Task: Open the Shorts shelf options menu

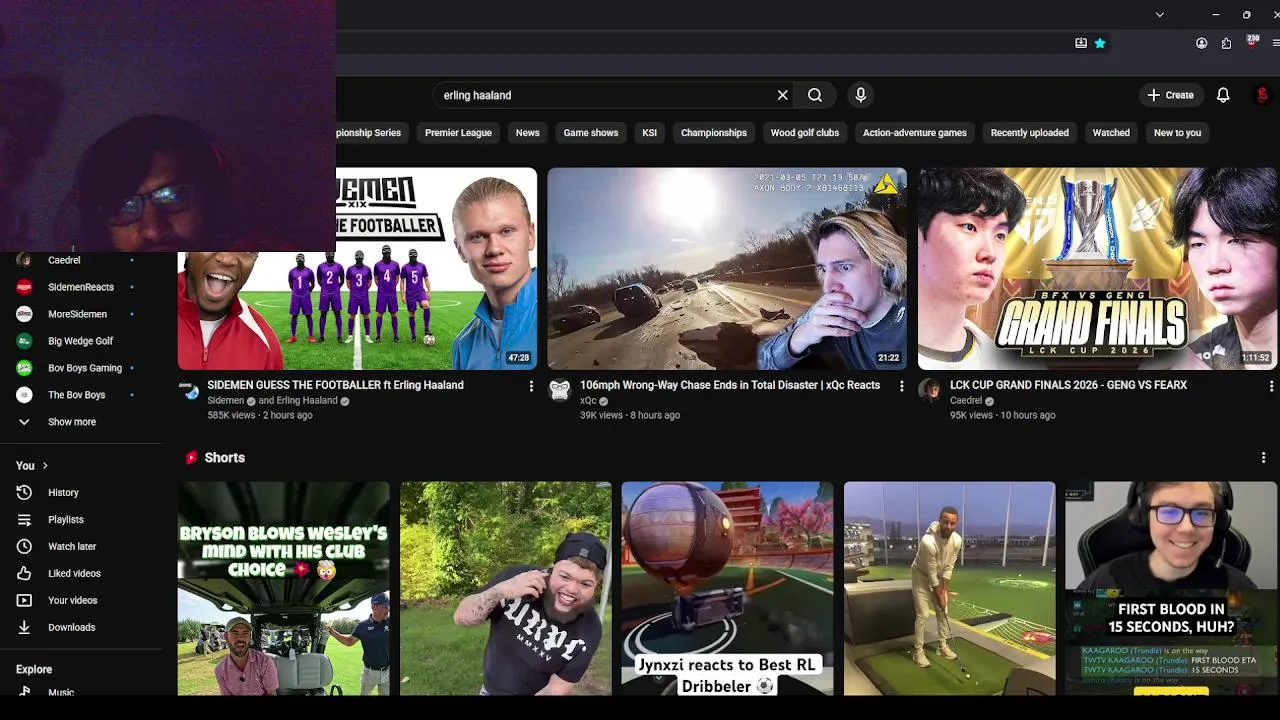Action: 1263,457
